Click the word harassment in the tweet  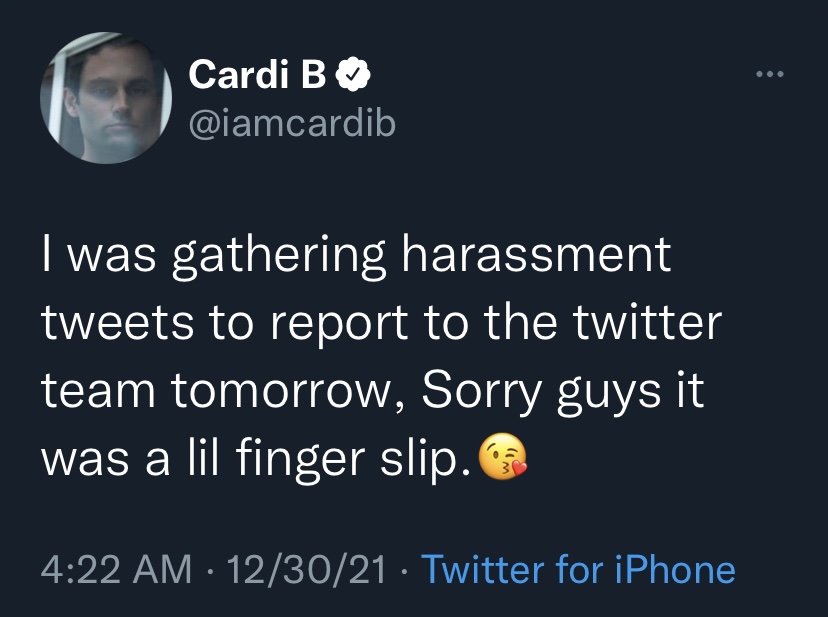[x=537, y=255]
